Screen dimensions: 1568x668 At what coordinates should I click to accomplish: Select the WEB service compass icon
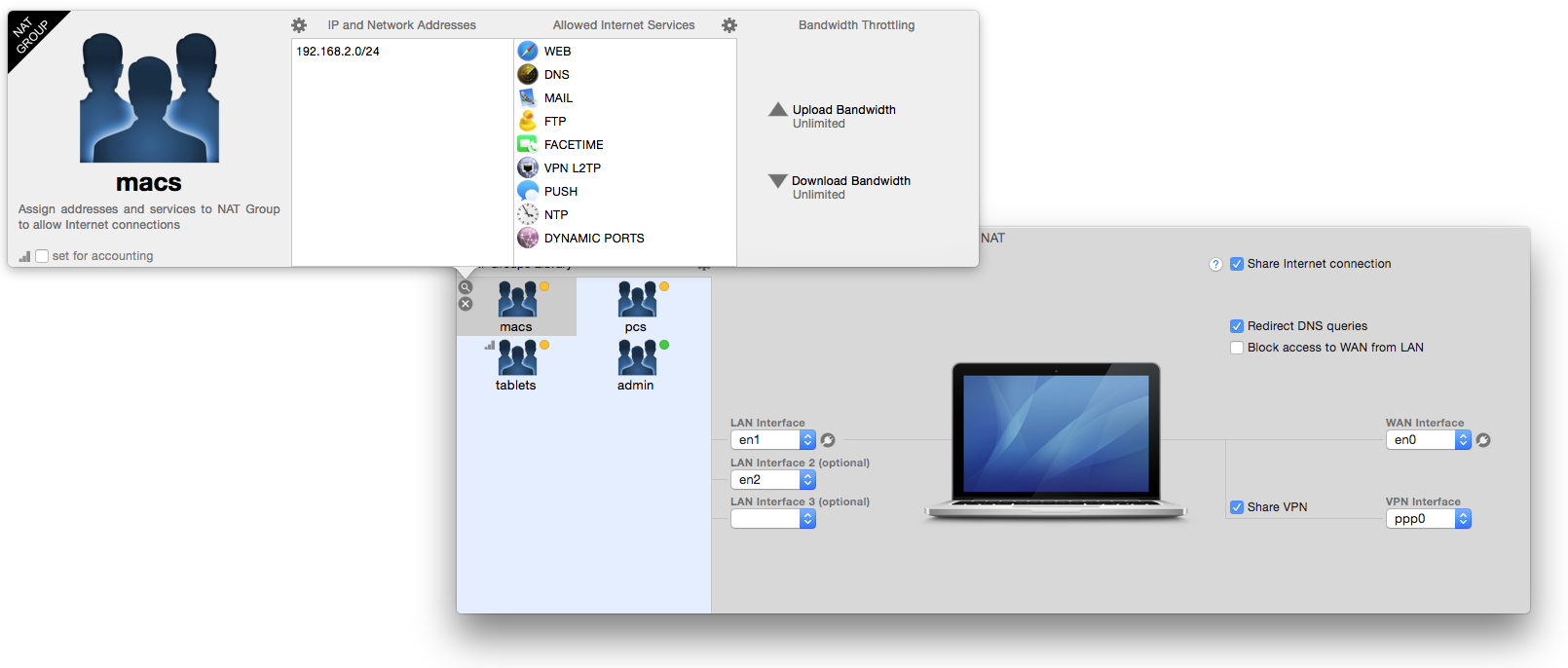528,51
